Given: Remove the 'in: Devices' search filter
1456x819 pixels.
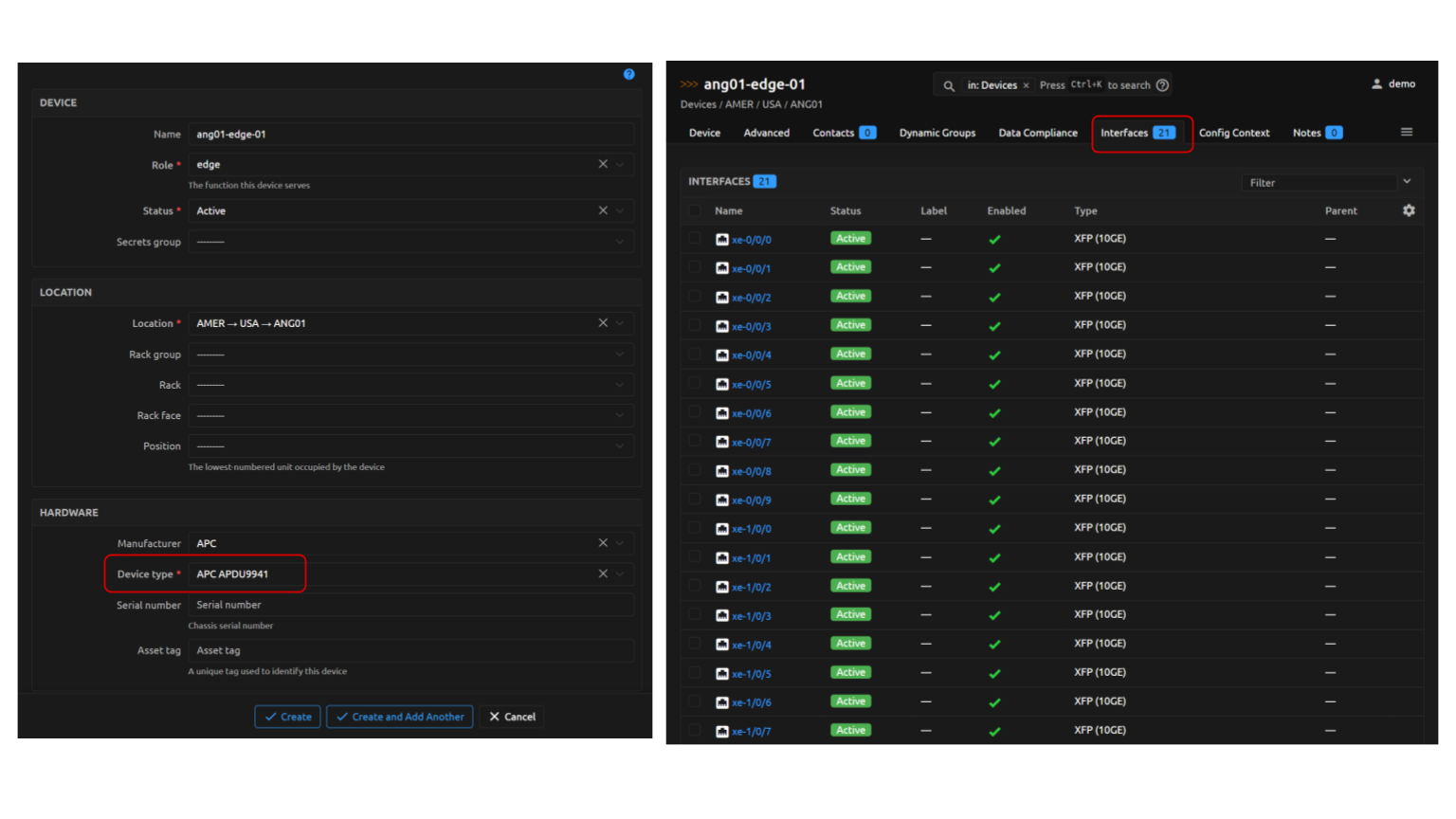Looking at the screenshot, I should [x=1026, y=85].
